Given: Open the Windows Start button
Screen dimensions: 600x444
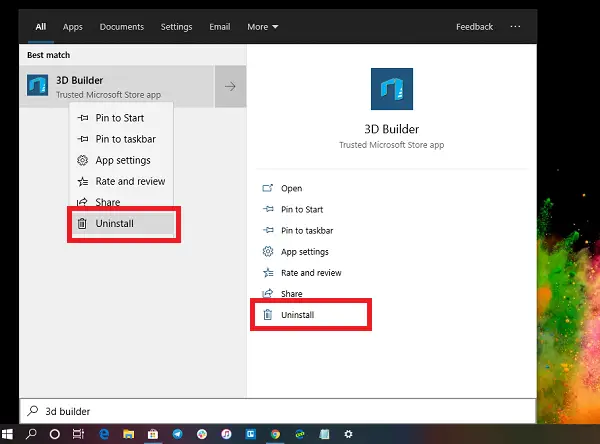Looking at the screenshot, I should tap(8, 434).
